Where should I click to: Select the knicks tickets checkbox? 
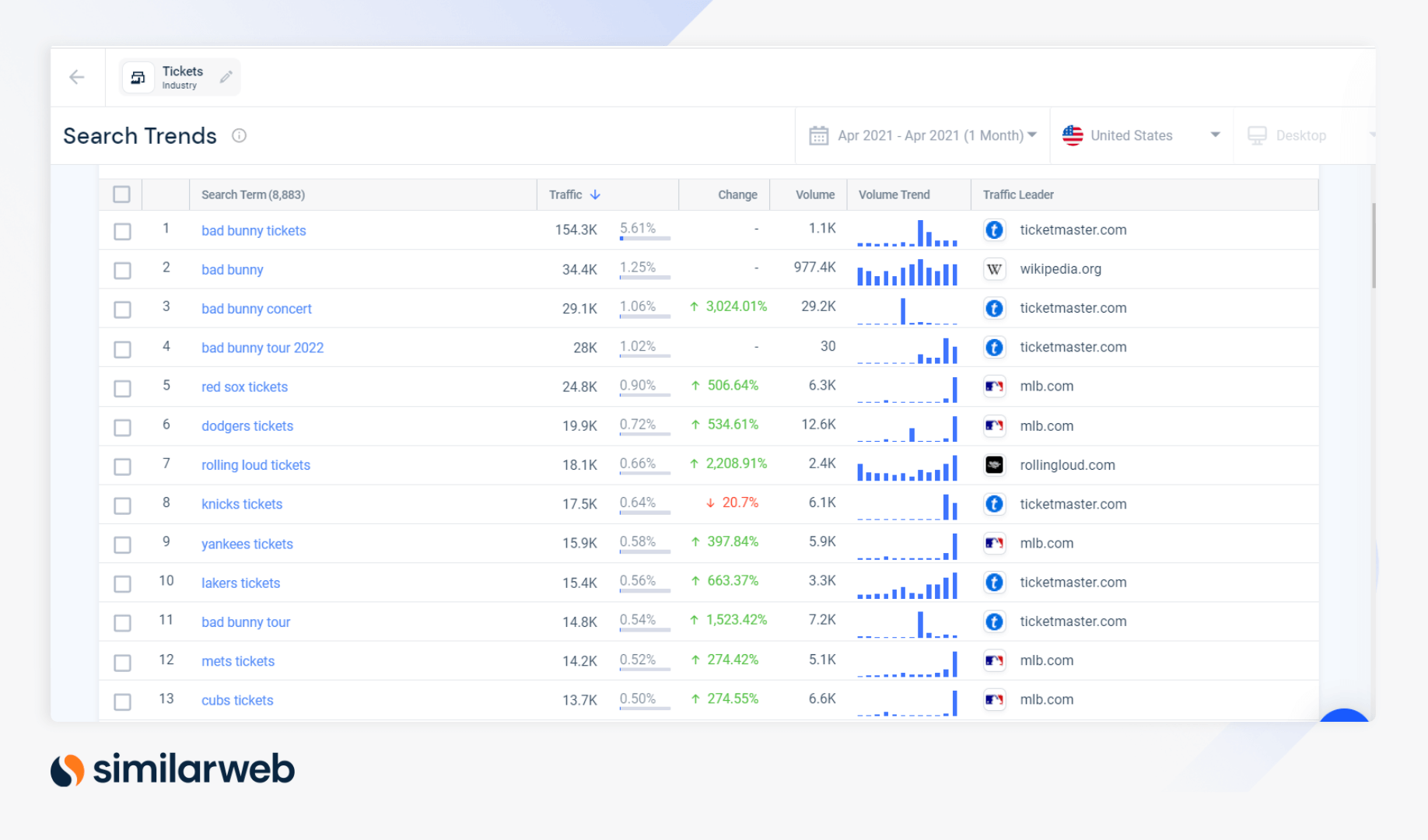(x=122, y=506)
